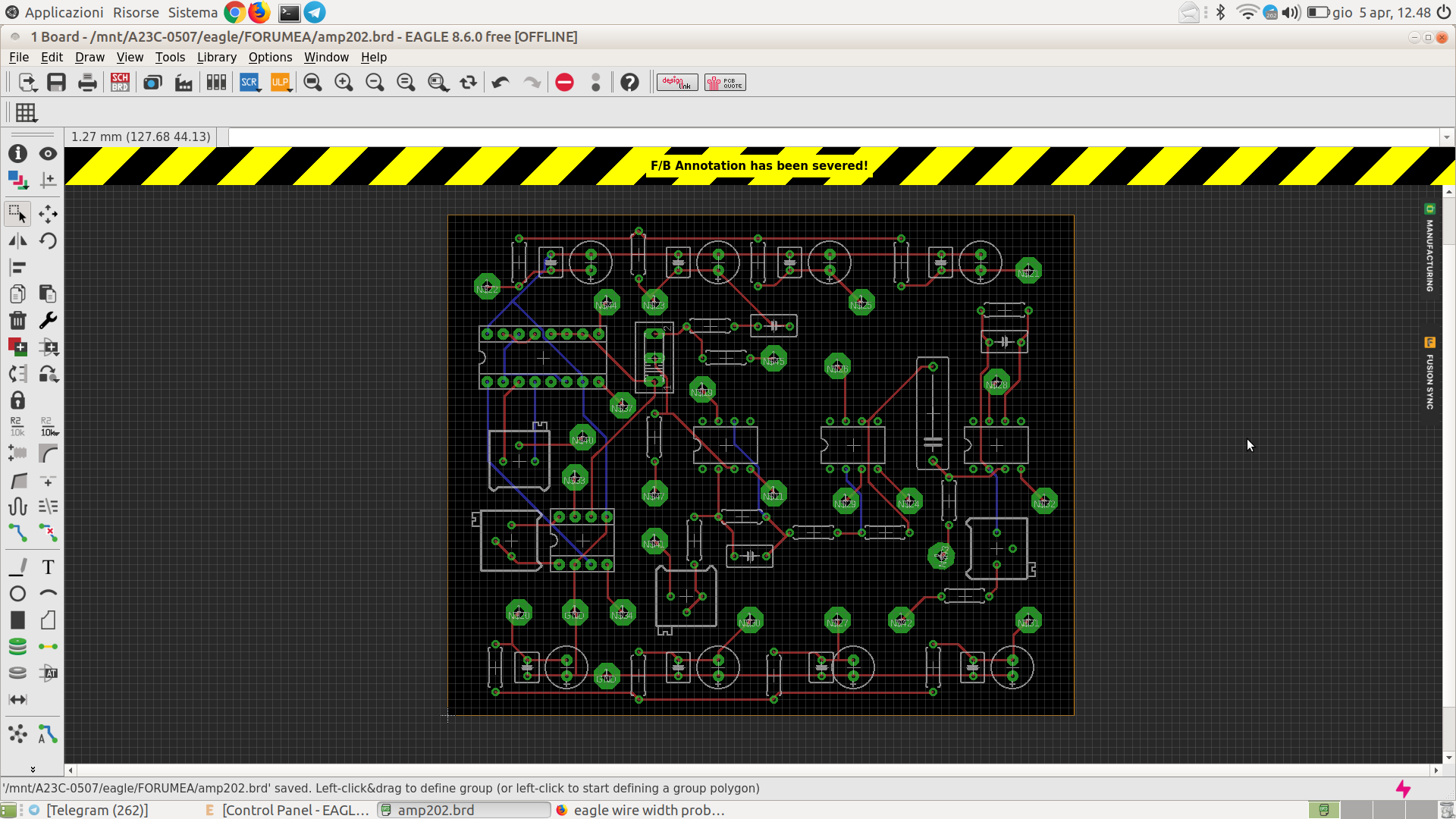The image size is (1456, 819).
Task: Open the Options menu
Action: (270, 57)
